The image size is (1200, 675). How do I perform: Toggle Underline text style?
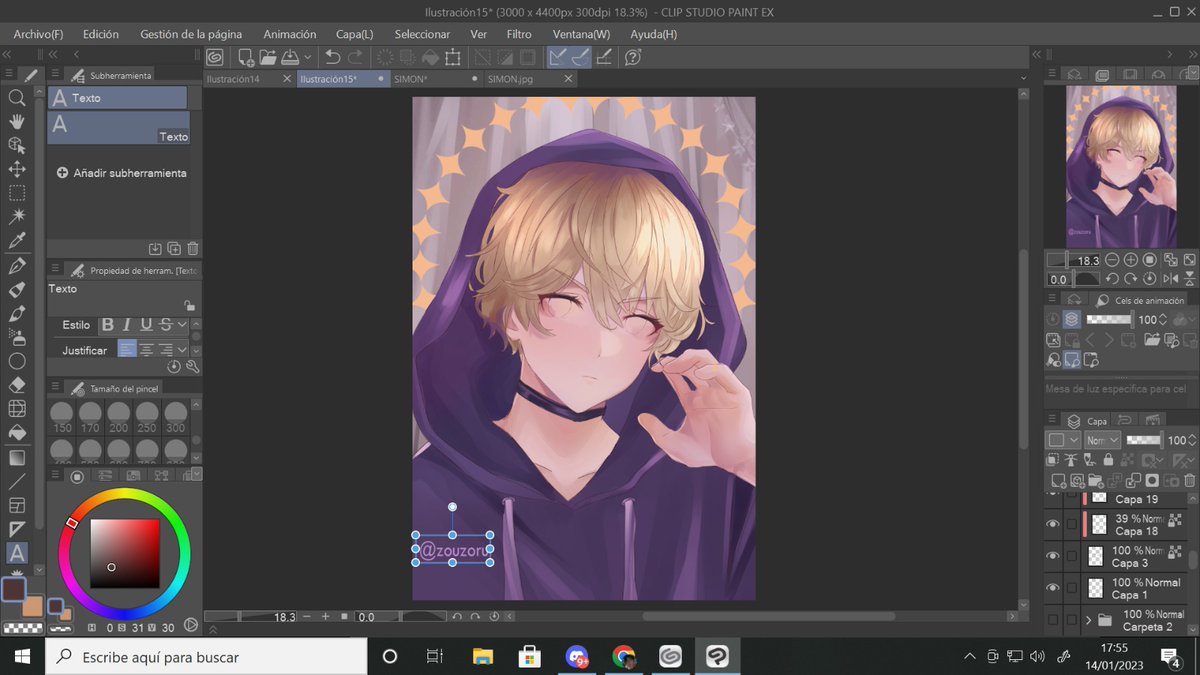[146, 324]
